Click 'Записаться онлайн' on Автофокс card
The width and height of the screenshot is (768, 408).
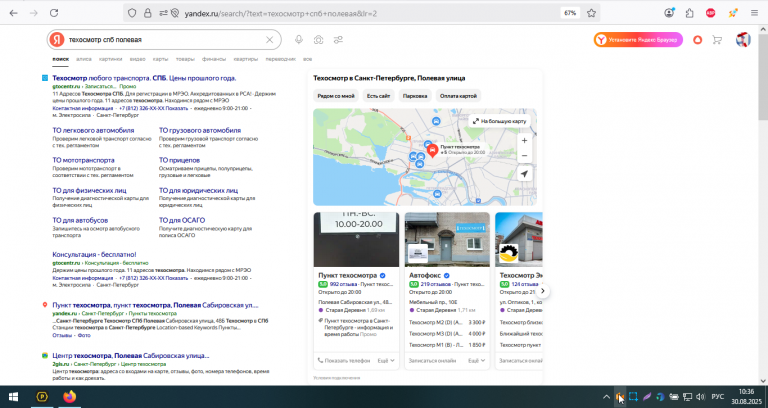(x=432, y=360)
